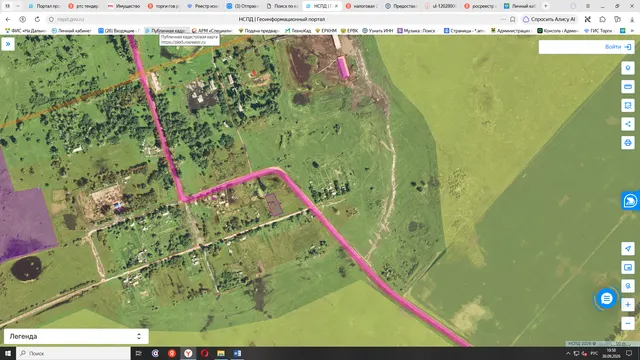Select the area selection map tool
Image resolution: width=640 pixels, height=360 pixels.
click(628, 105)
